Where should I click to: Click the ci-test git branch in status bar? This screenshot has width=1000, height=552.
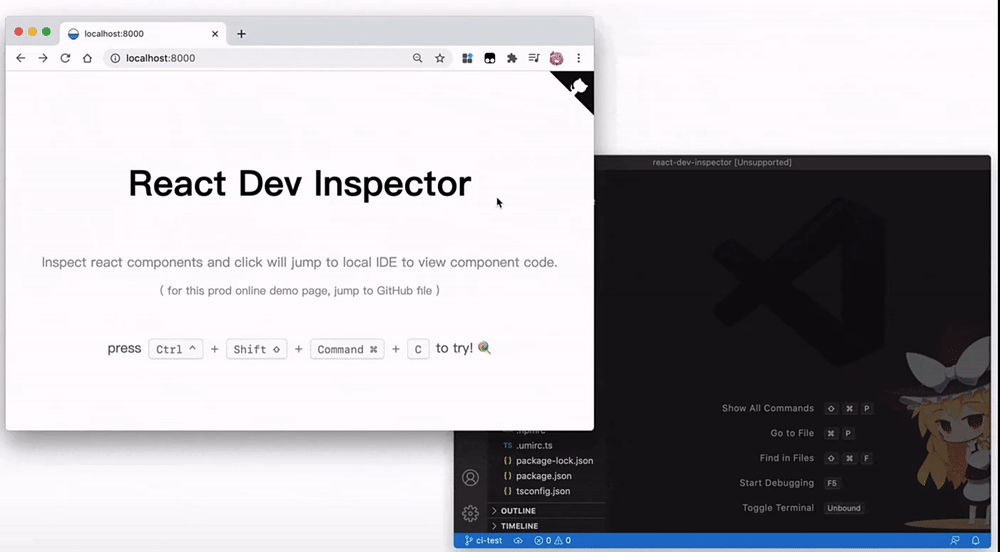(483, 541)
